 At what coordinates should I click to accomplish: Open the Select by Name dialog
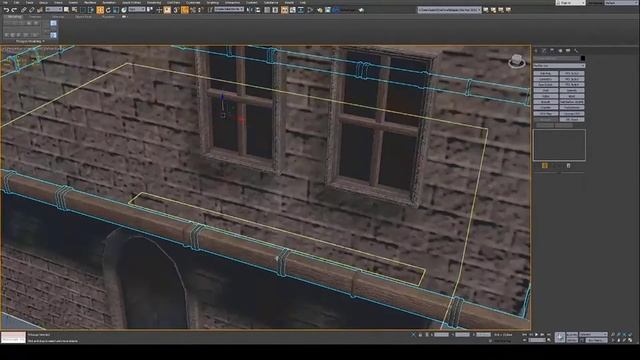click(x=75, y=10)
